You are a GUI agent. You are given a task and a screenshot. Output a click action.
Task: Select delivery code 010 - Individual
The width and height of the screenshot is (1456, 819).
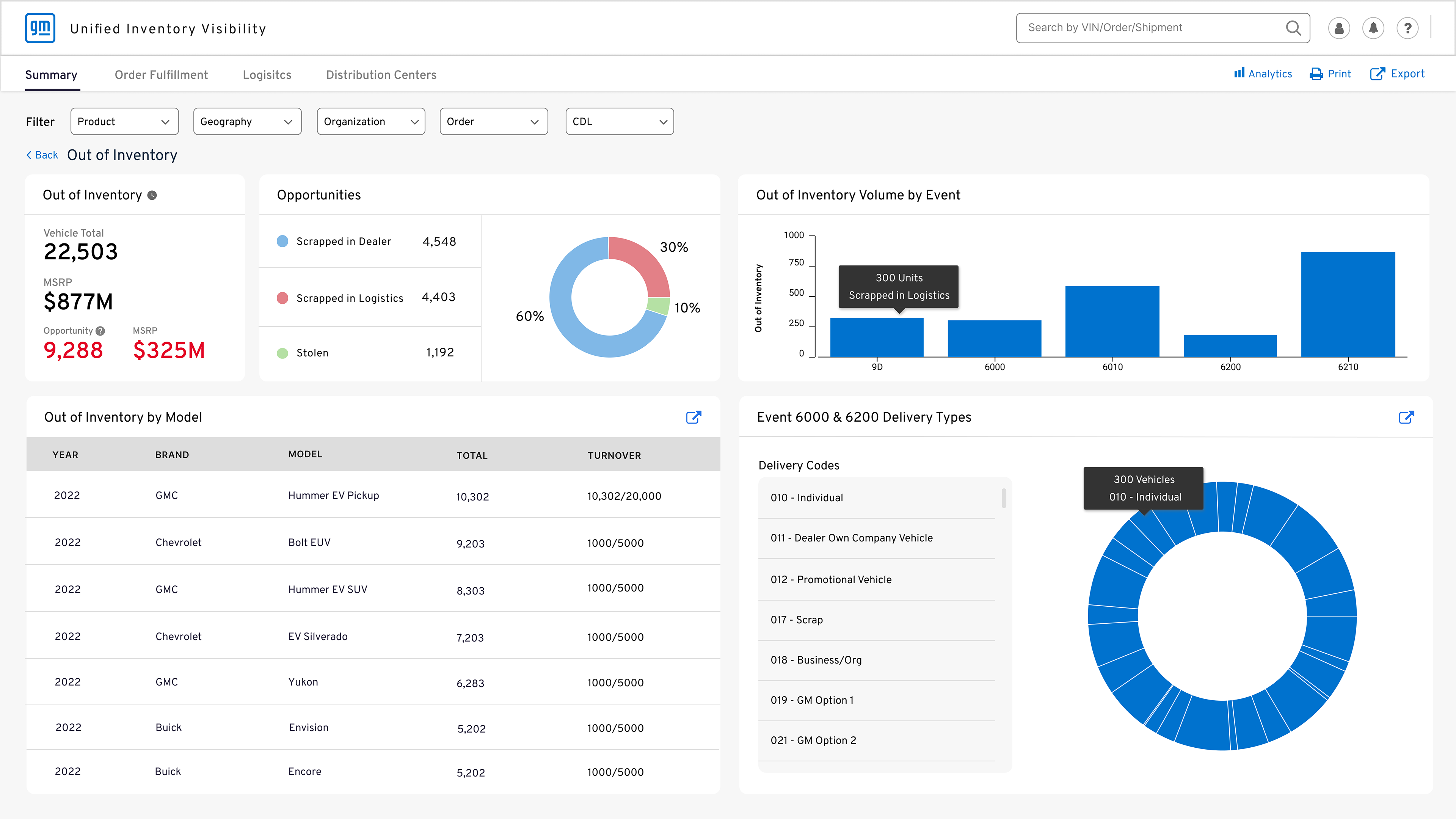click(x=877, y=498)
